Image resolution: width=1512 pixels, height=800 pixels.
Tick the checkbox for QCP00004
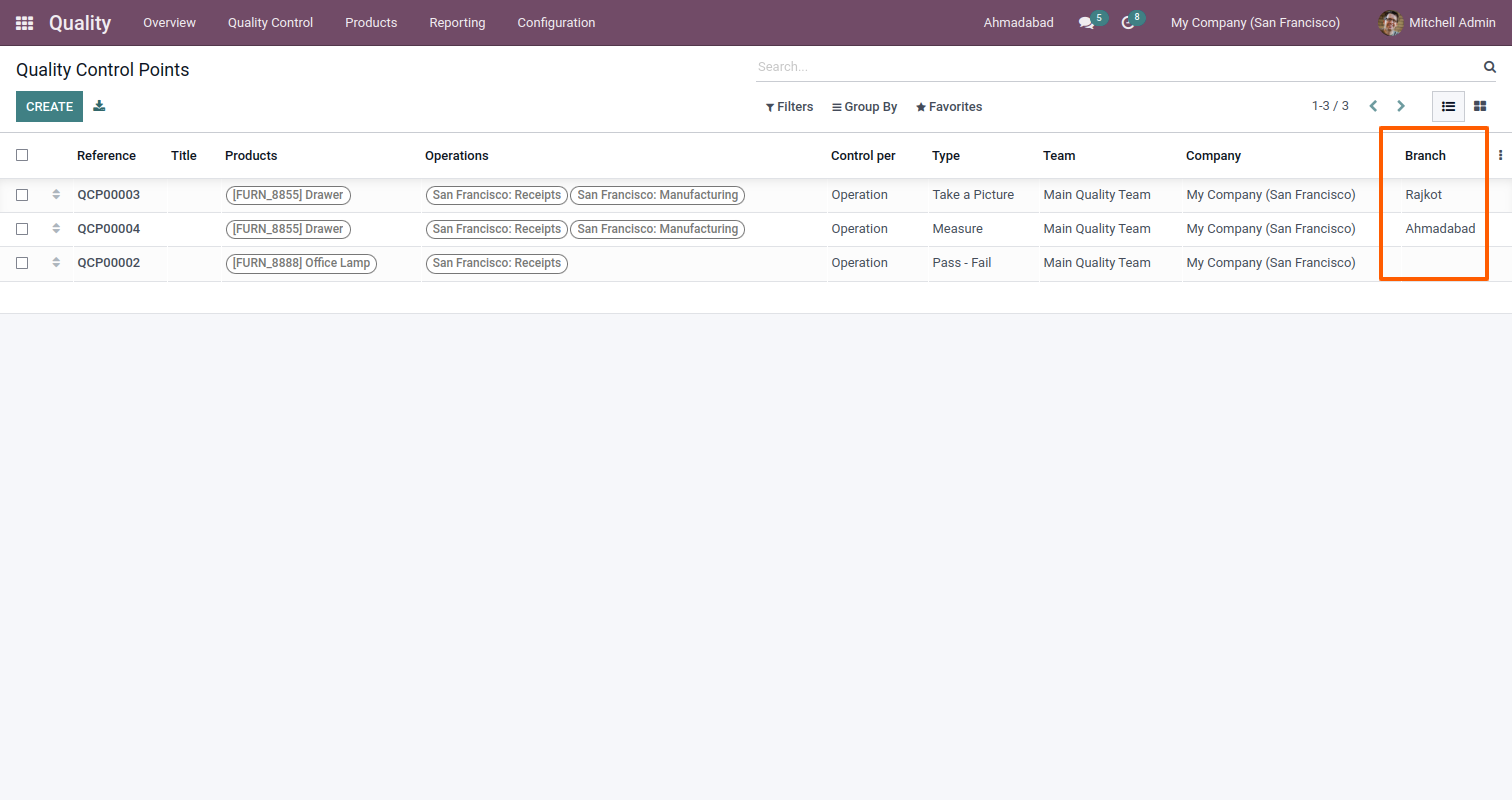(22, 229)
